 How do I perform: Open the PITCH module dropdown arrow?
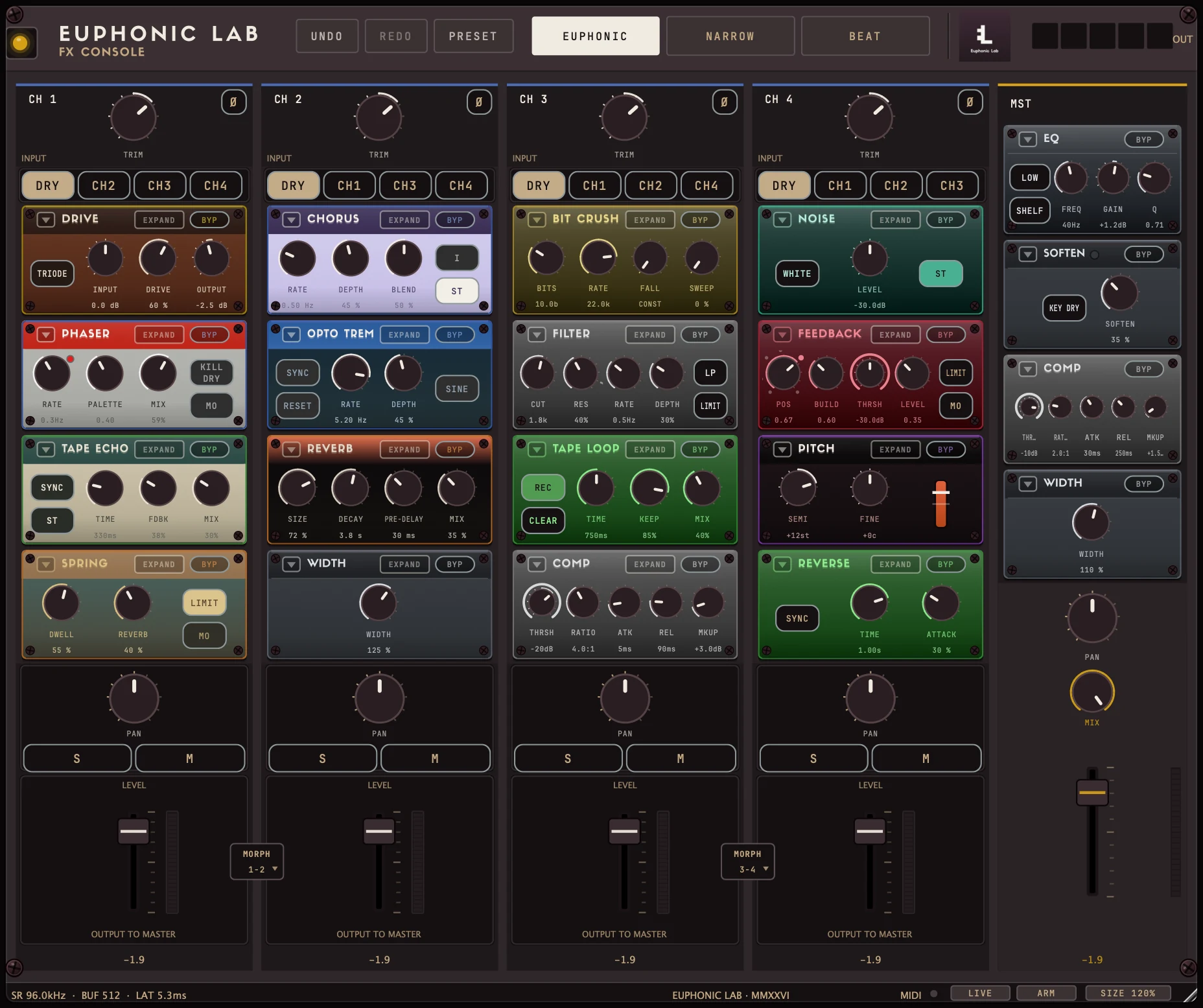(x=782, y=449)
